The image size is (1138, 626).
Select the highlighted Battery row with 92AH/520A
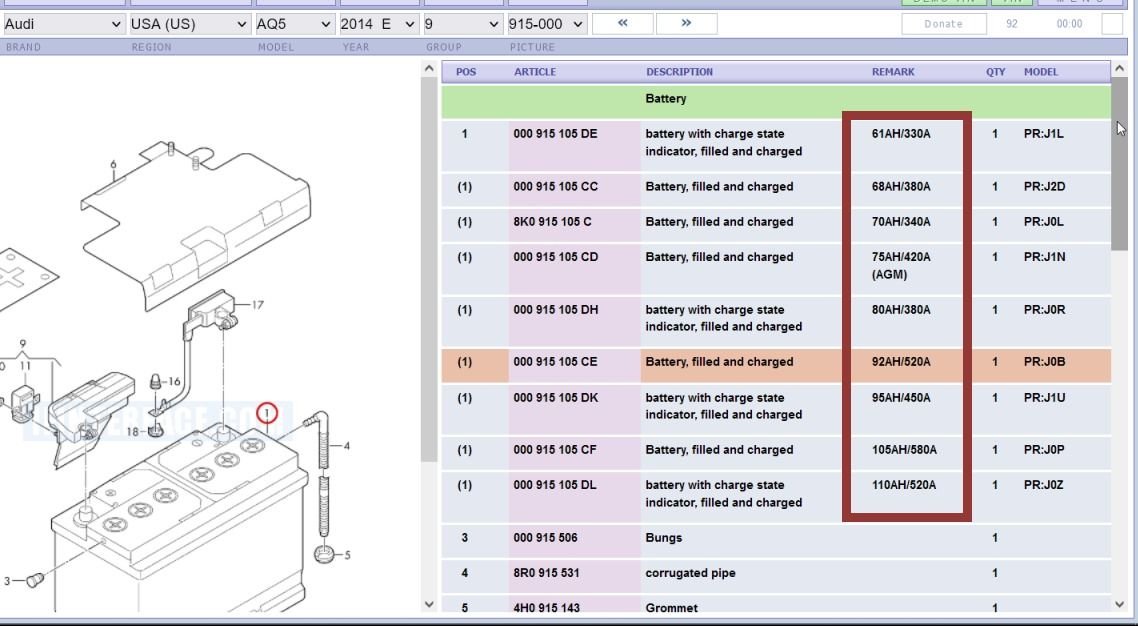(741, 362)
